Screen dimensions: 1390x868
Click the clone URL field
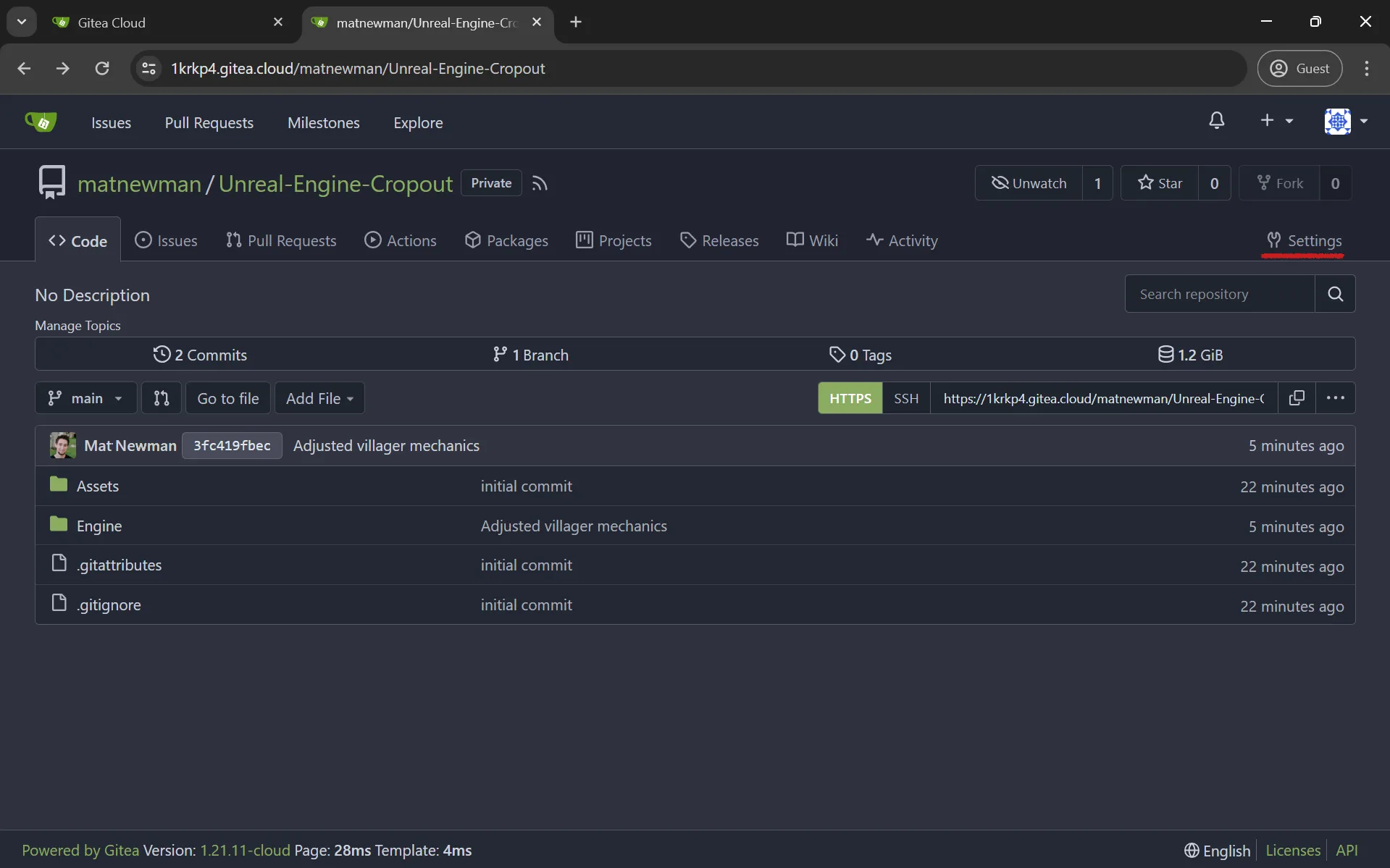(x=1104, y=398)
